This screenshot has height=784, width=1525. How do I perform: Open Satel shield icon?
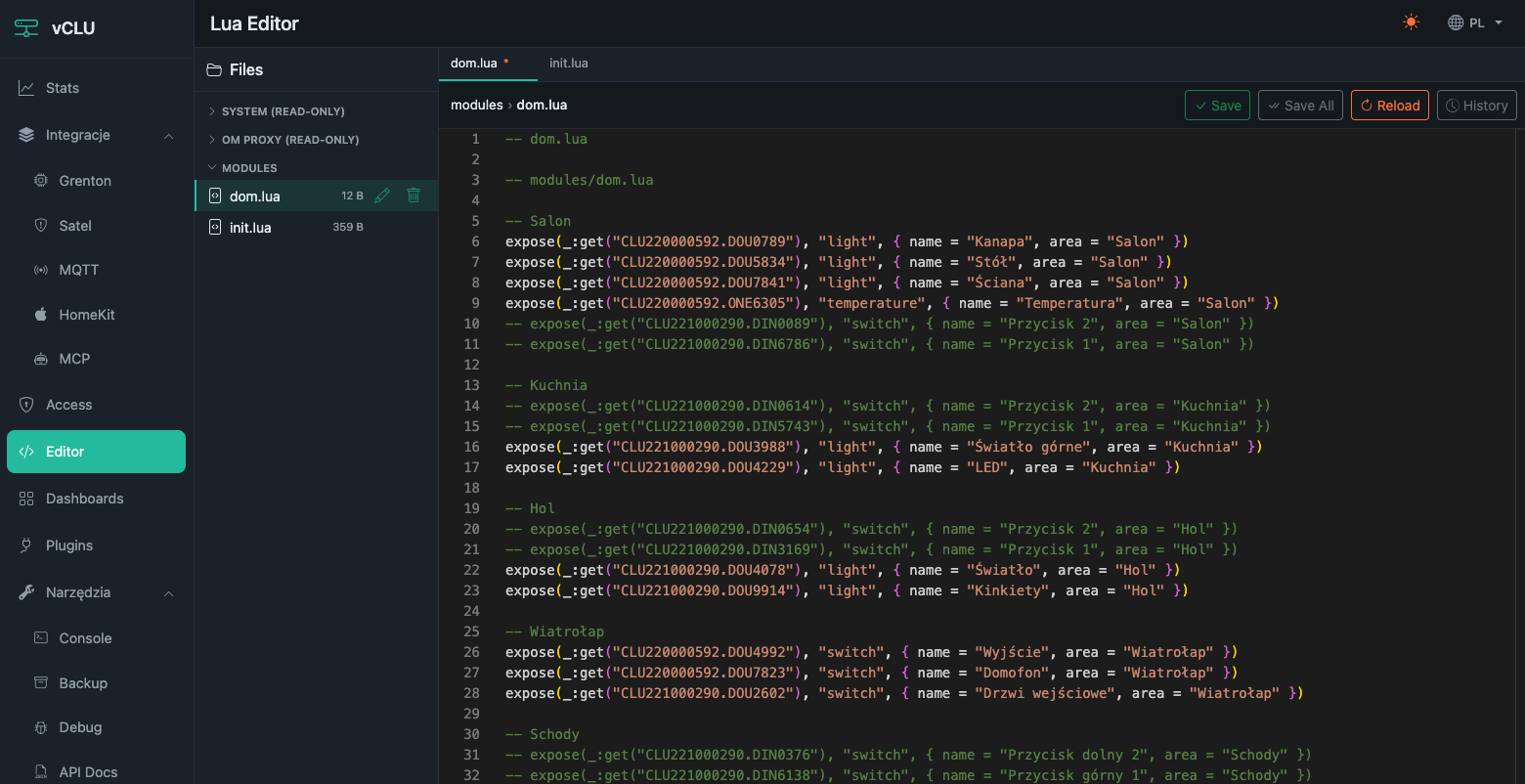point(41,226)
